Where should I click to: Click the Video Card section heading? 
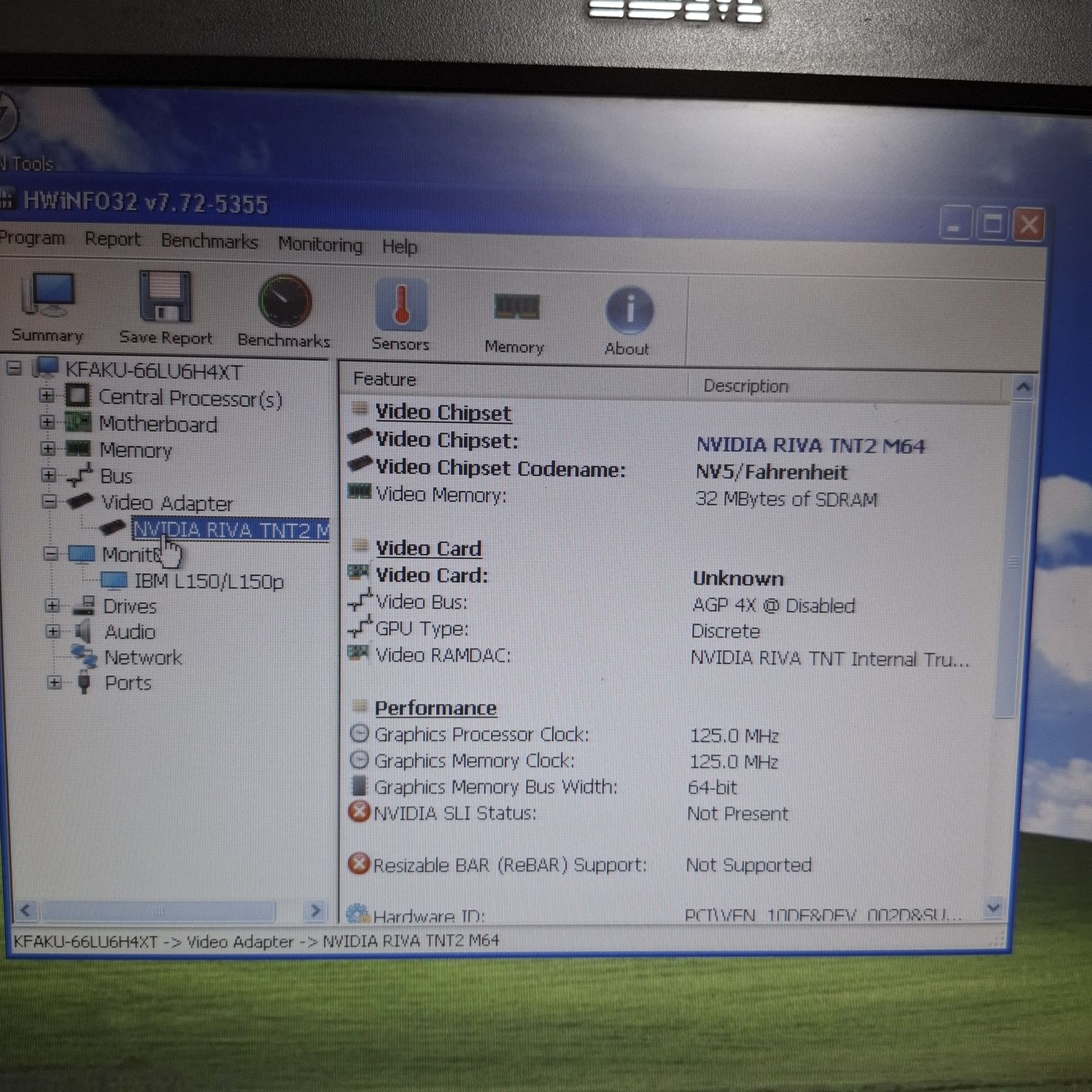point(429,549)
